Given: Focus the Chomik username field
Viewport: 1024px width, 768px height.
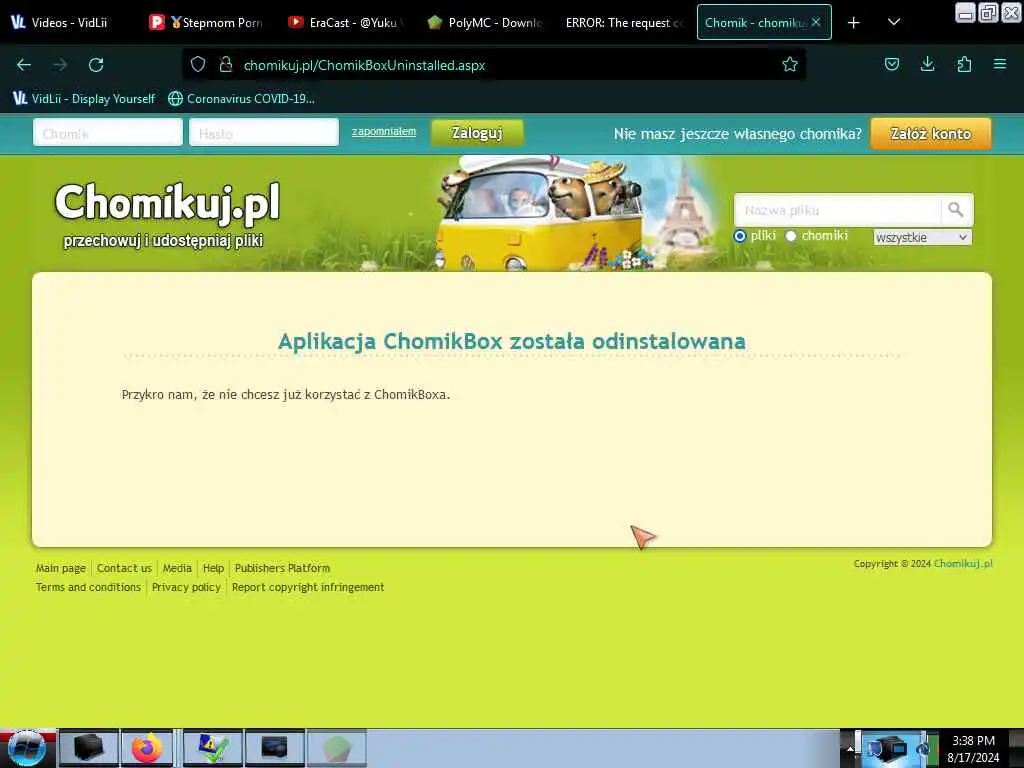Looking at the screenshot, I should point(108,133).
